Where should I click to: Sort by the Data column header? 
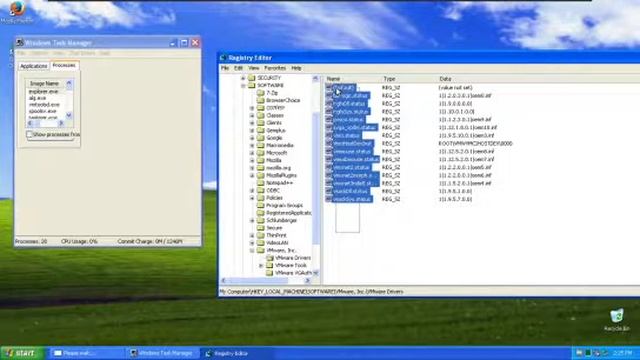coord(538,79)
